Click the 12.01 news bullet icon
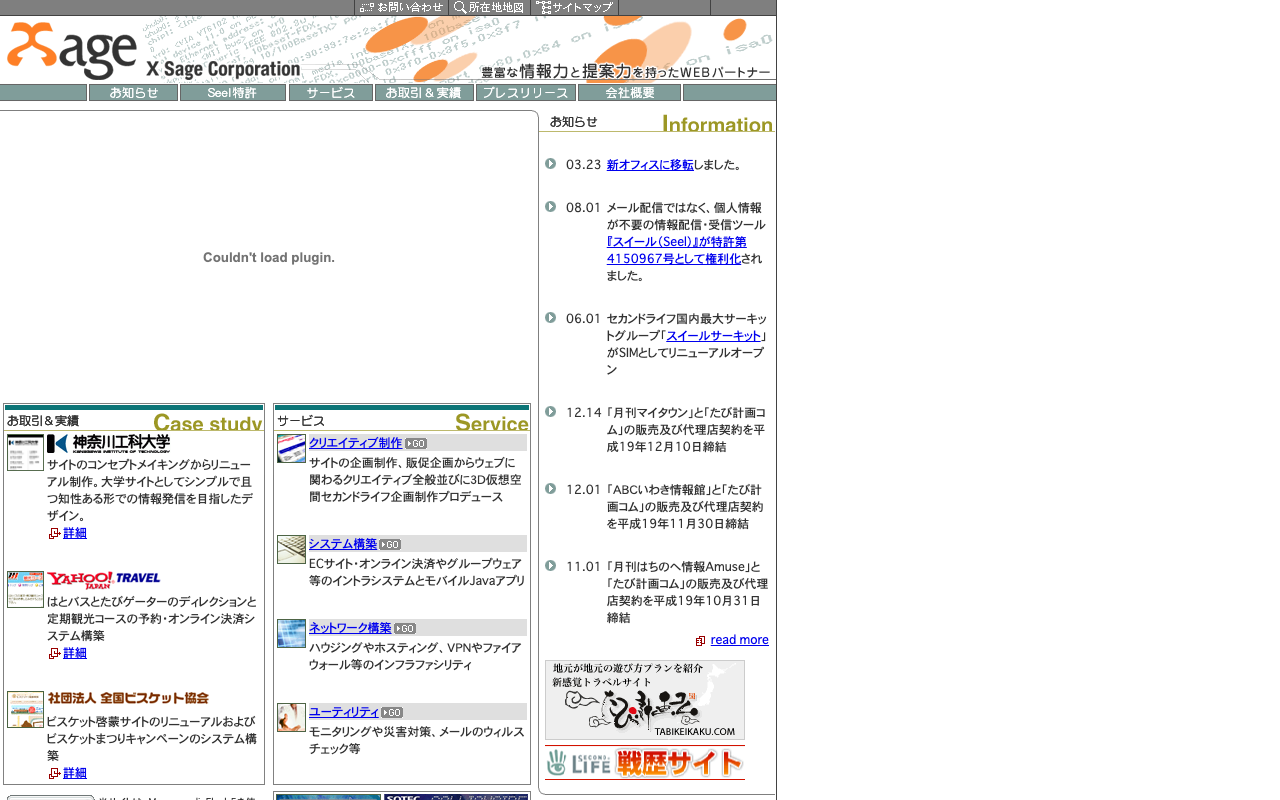This screenshot has height=800, width=1280. 550,489
